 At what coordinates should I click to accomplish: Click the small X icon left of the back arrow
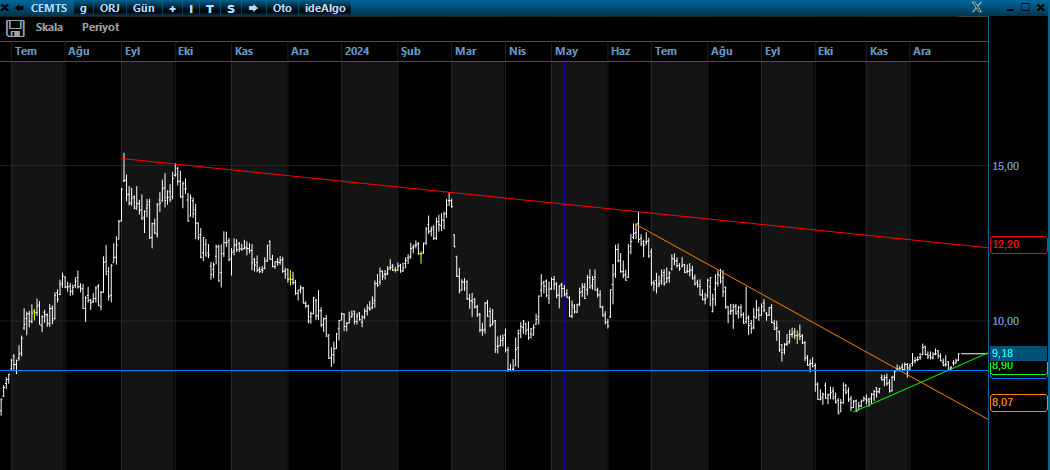(x=5, y=8)
